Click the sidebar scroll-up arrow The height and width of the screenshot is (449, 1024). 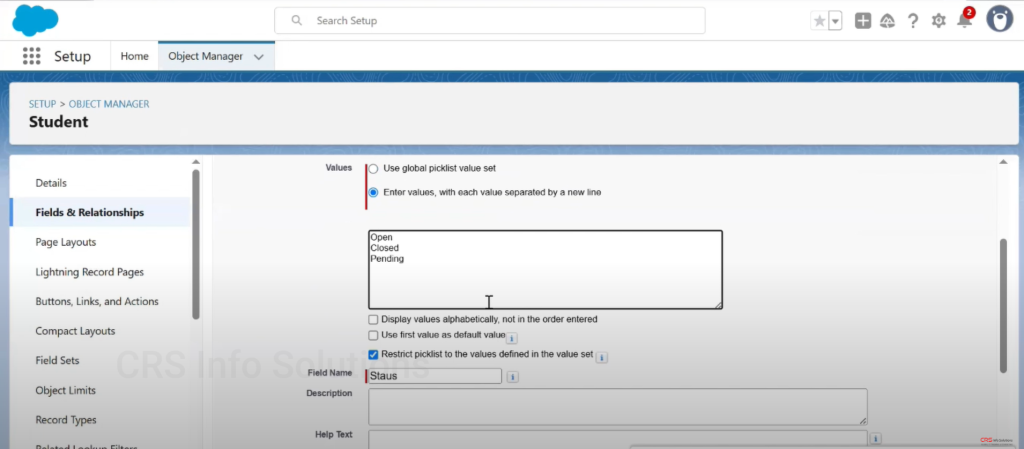195,162
